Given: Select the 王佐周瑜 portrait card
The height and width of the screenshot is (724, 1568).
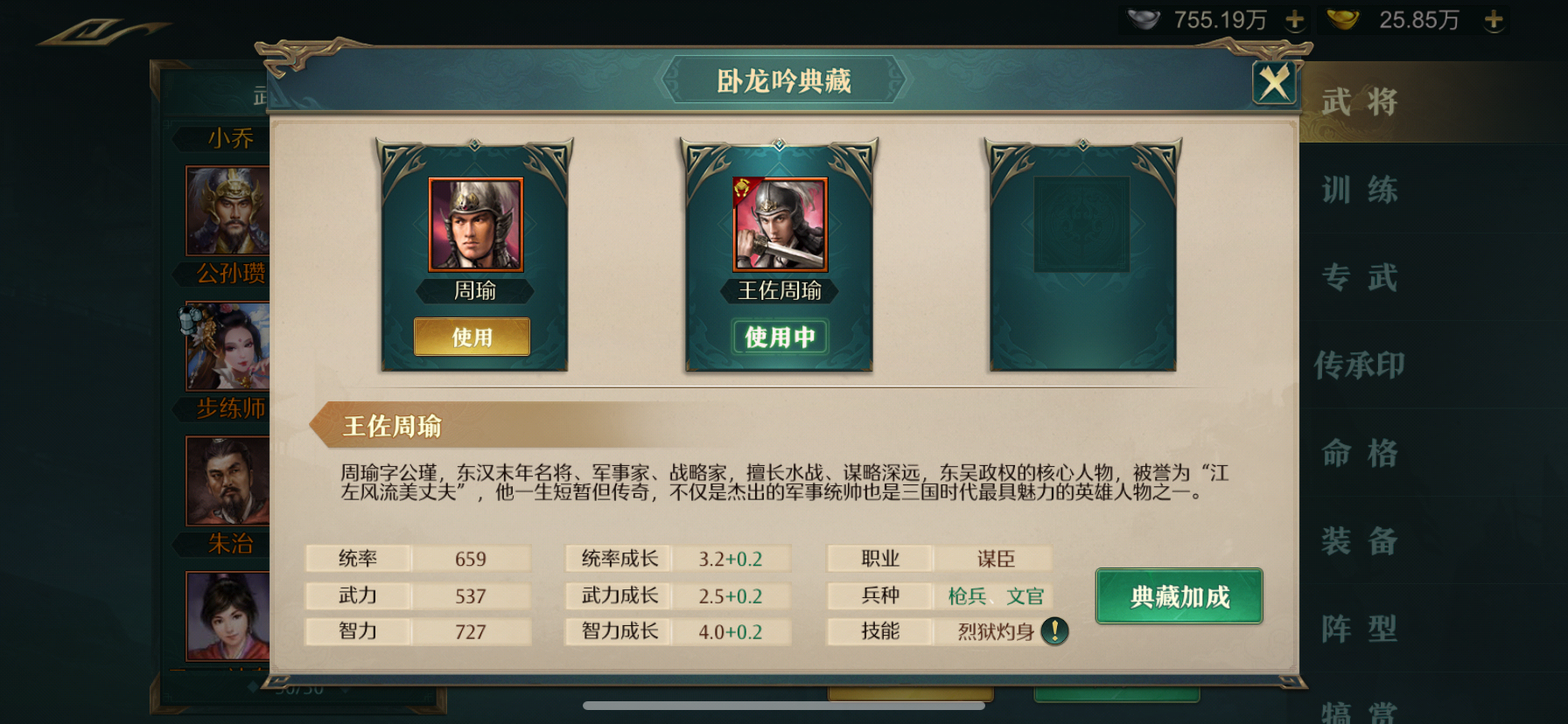Looking at the screenshot, I should point(780,225).
